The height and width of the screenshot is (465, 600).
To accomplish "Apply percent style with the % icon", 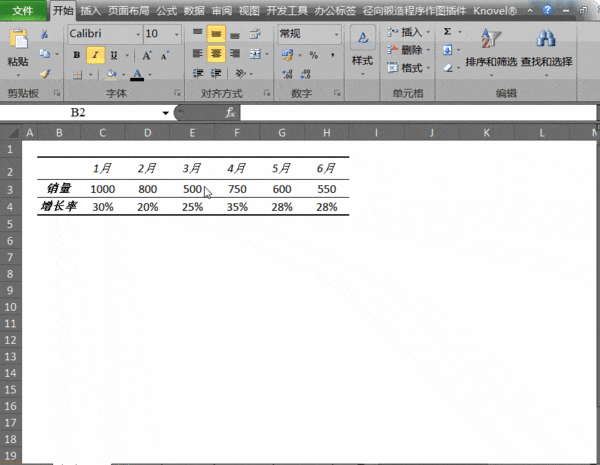I will tap(314, 55).
